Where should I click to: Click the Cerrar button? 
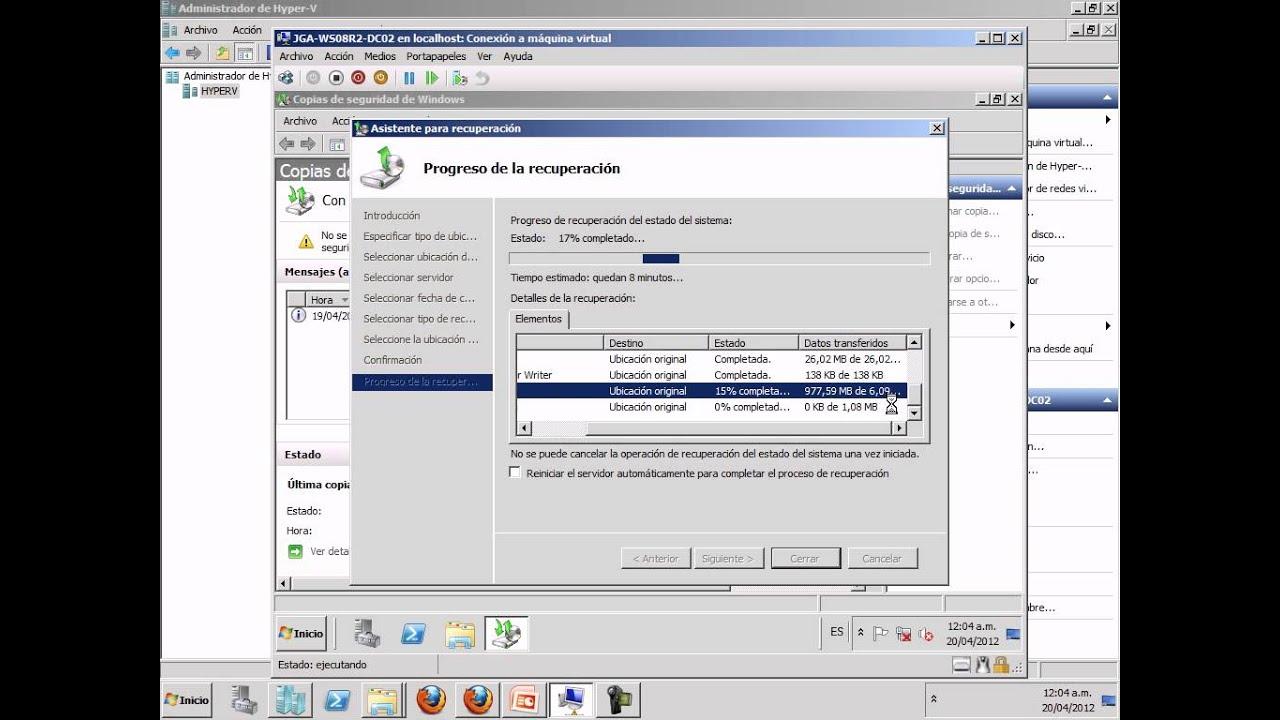804,559
